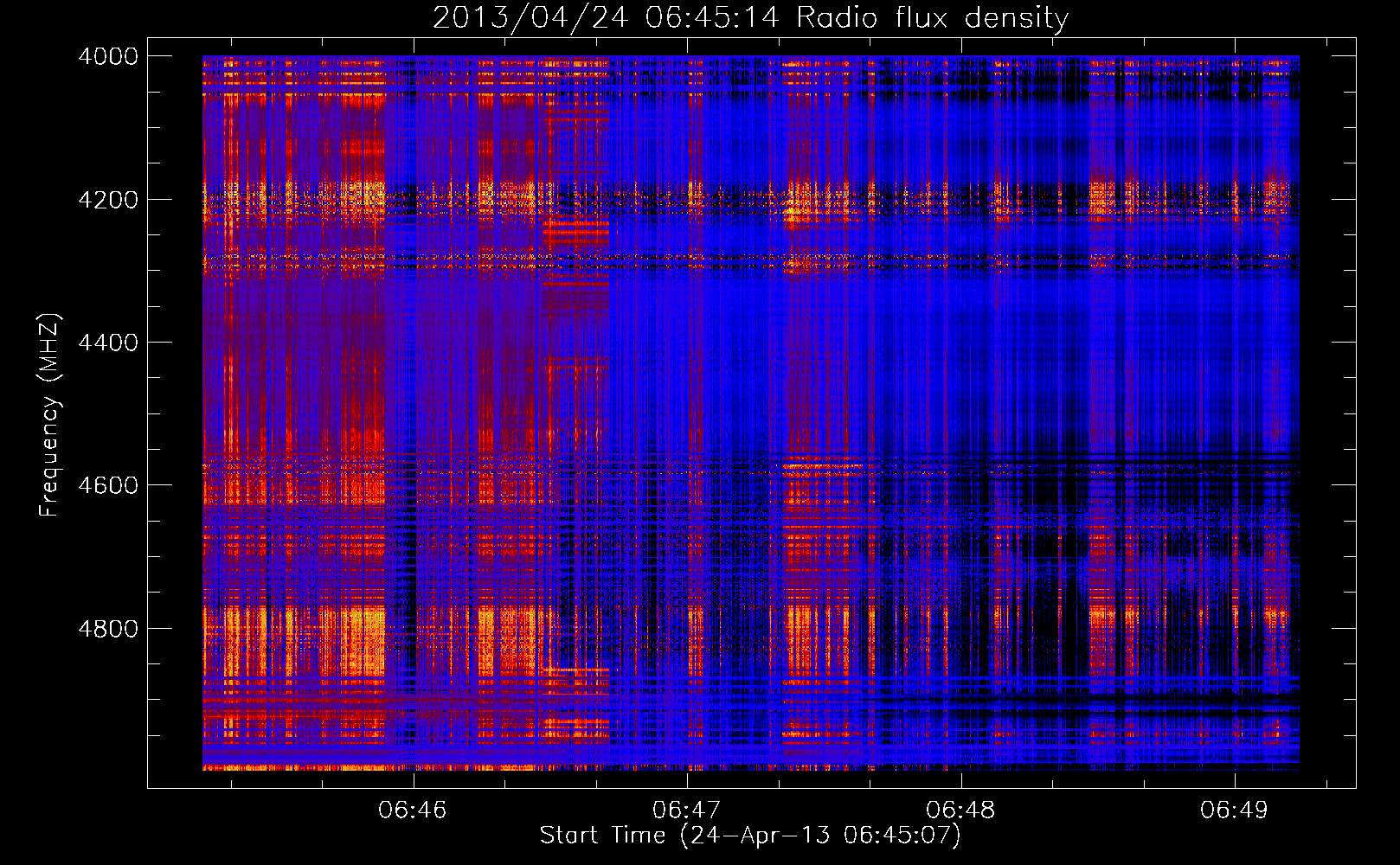Select the 4800 frequency tick label

pos(108,629)
